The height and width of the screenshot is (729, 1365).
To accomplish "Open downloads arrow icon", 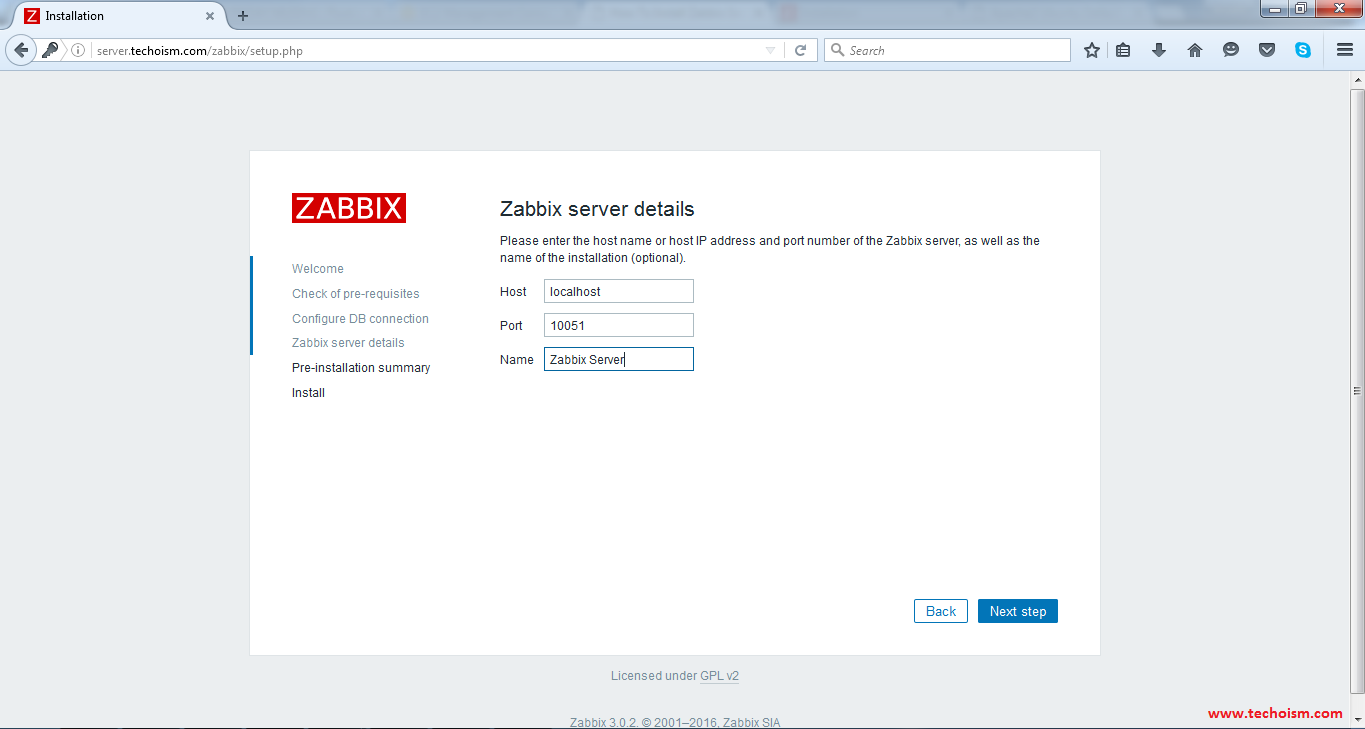I will [1159, 50].
